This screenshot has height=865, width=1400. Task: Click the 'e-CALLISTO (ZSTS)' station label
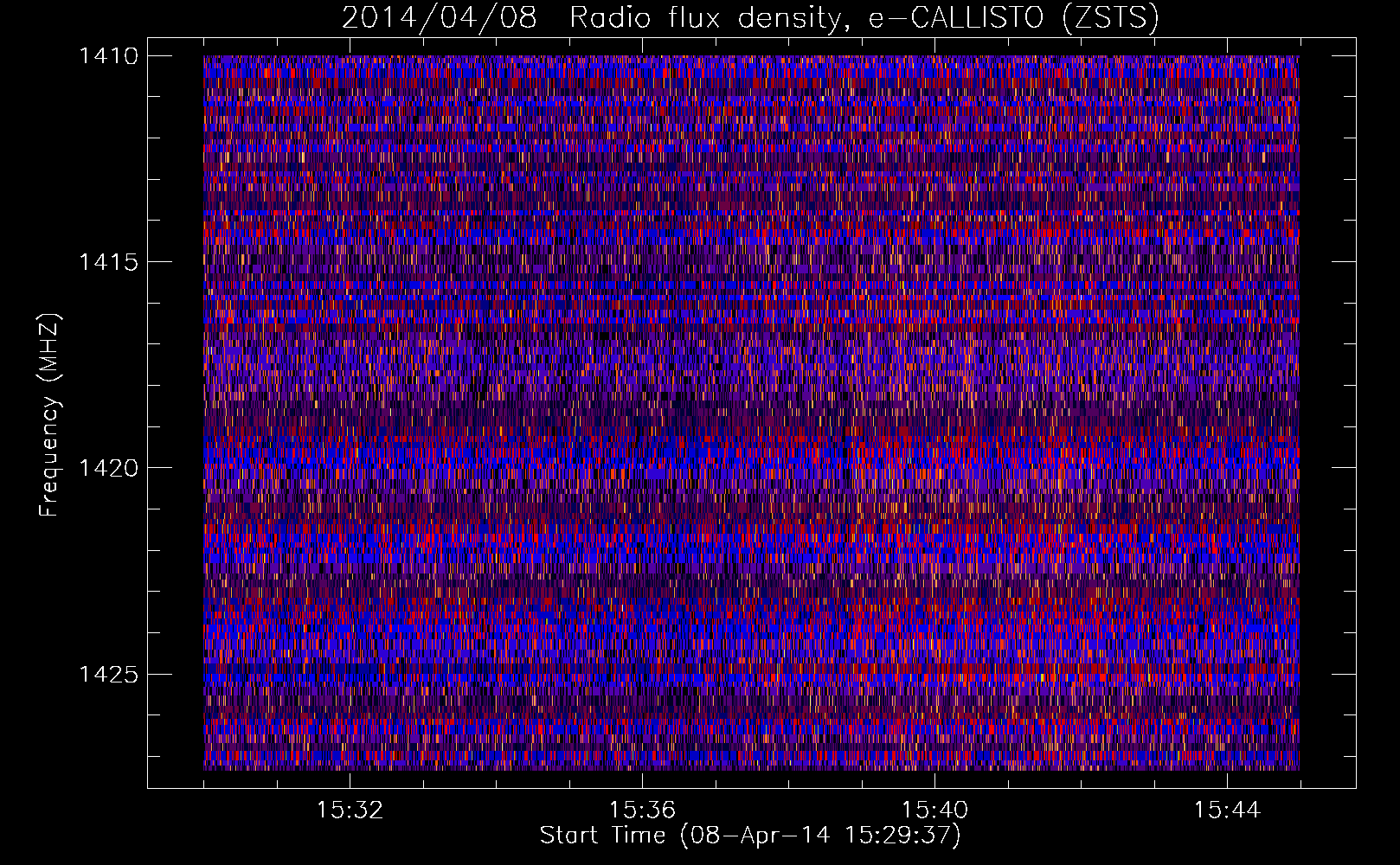point(1013,18)
